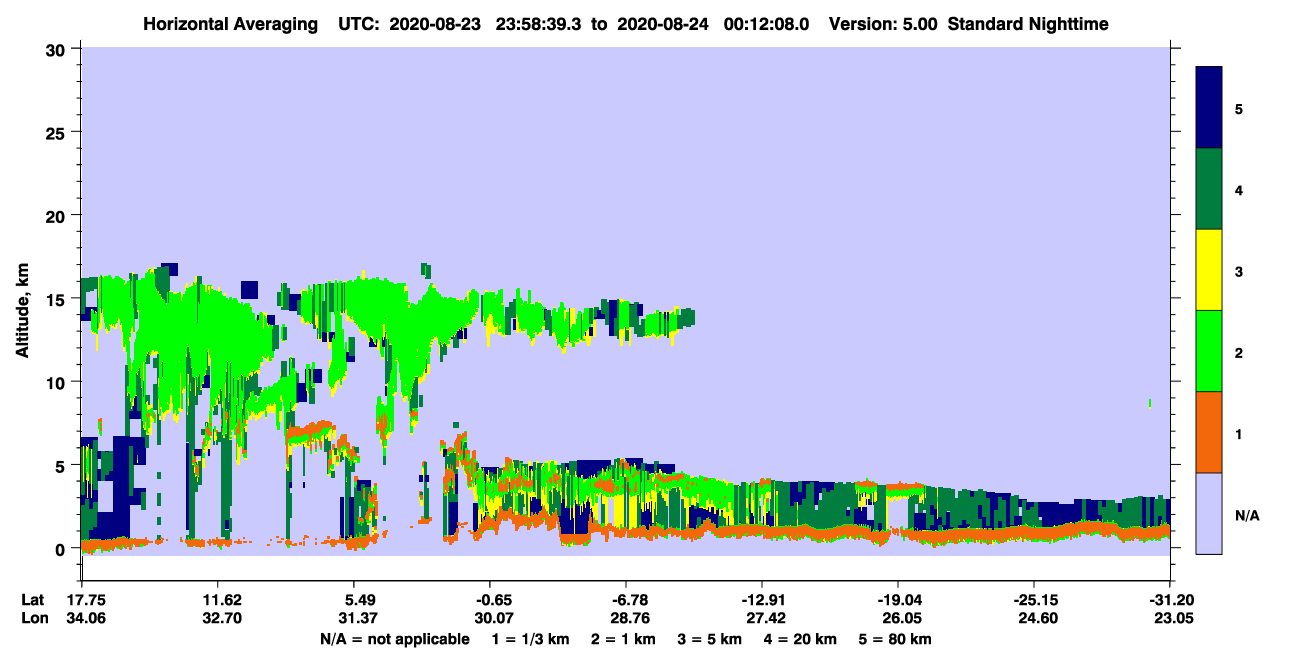Click the dark blue colorbar segment labeled 5
Viewport: 1300px width, 667px height.
[x=1209, y=107]
